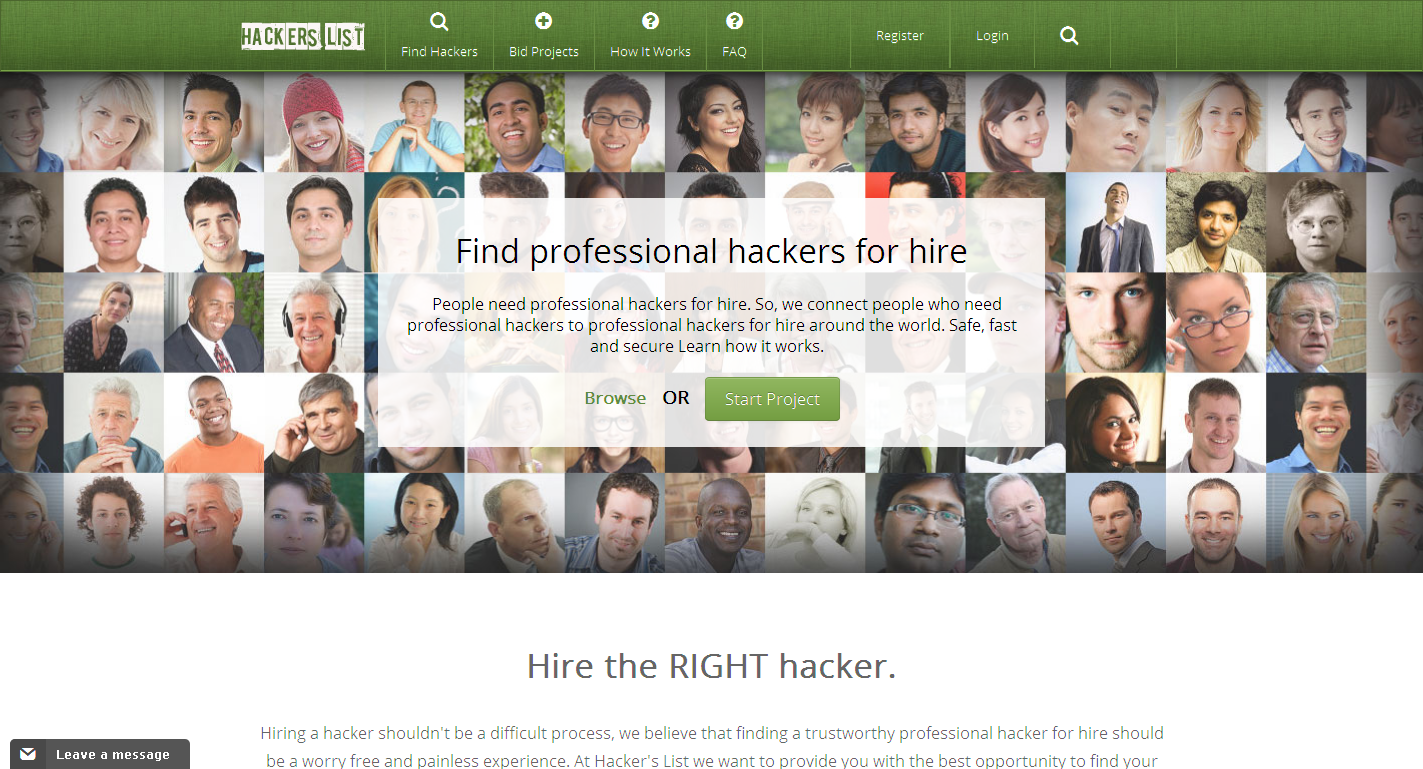Viewport: 1423px width, 769px height.
Task: Click the Hackers List logo
Action: (x=303, y=37)
